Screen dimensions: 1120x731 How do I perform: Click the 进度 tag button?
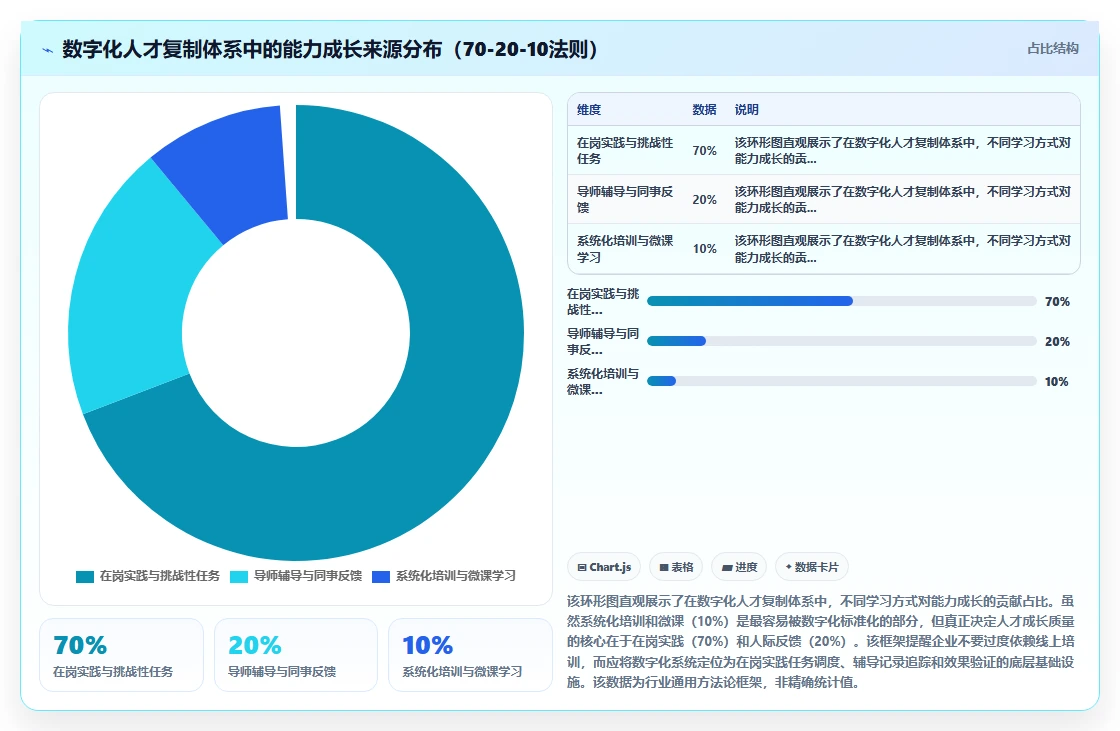coord(739,567)
